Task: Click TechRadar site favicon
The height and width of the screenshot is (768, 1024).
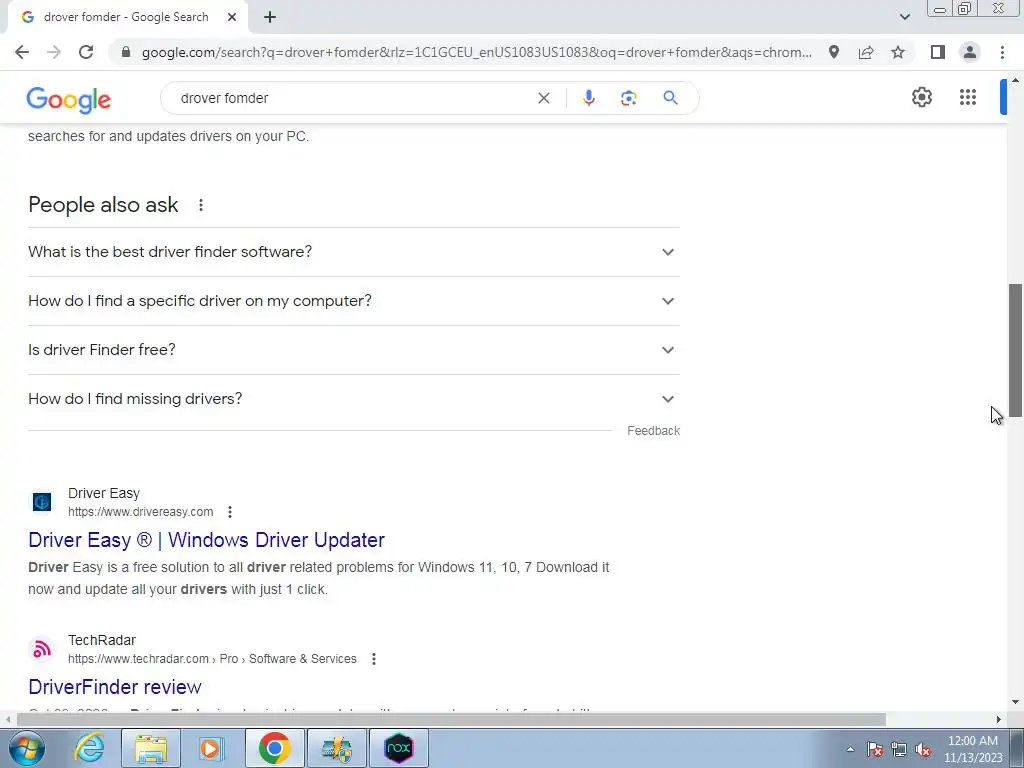Action: click(x=42, y=649)
